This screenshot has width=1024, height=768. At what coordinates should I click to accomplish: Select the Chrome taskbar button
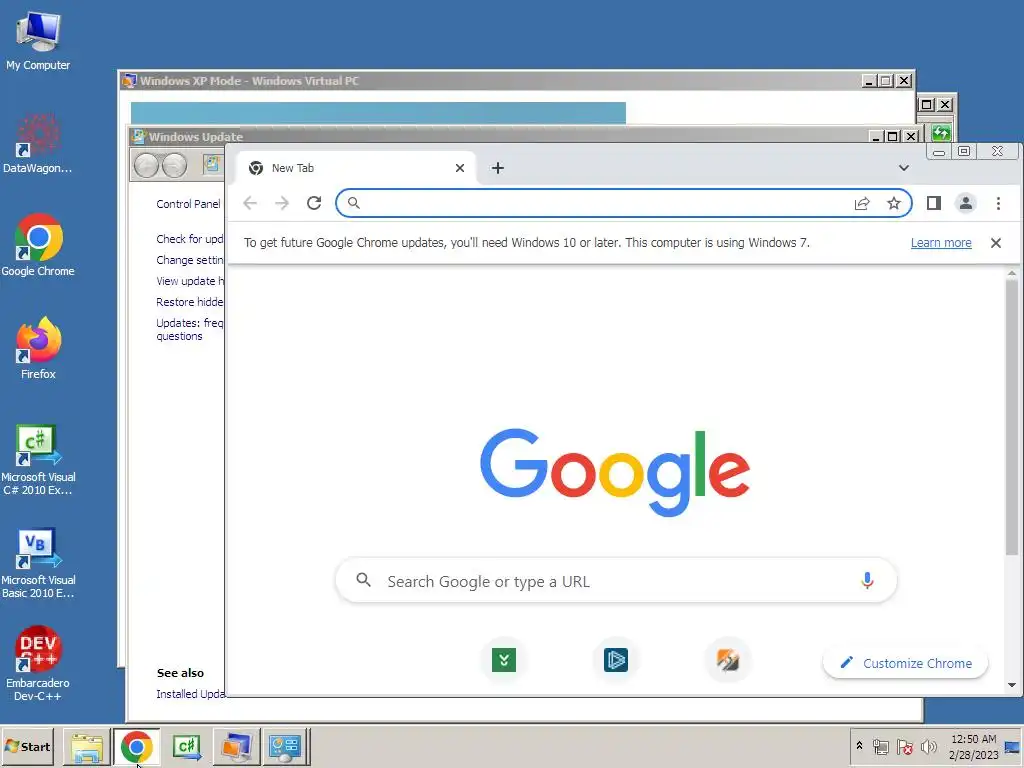coord(136,747)
